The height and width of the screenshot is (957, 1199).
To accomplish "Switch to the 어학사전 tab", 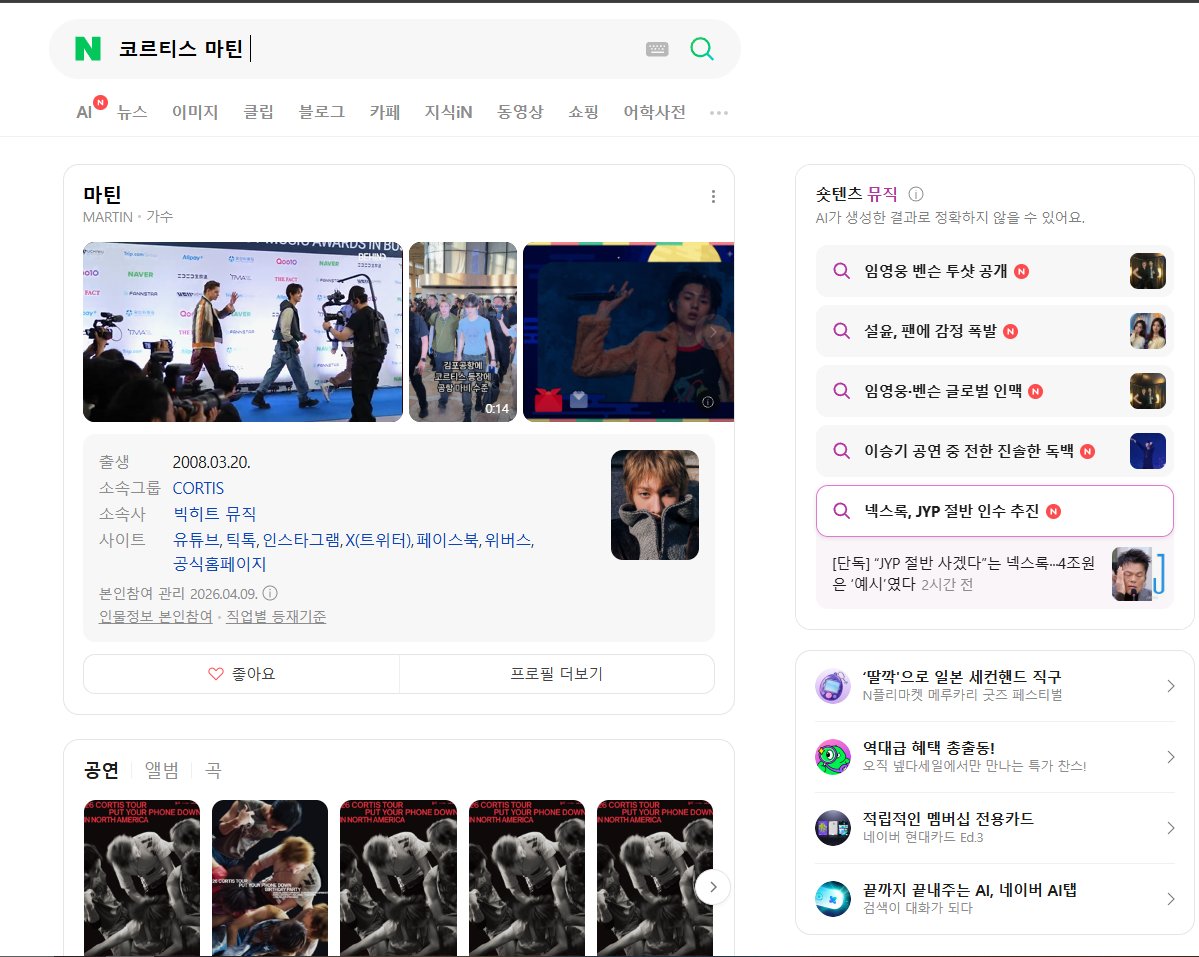I will pos(655,112).
